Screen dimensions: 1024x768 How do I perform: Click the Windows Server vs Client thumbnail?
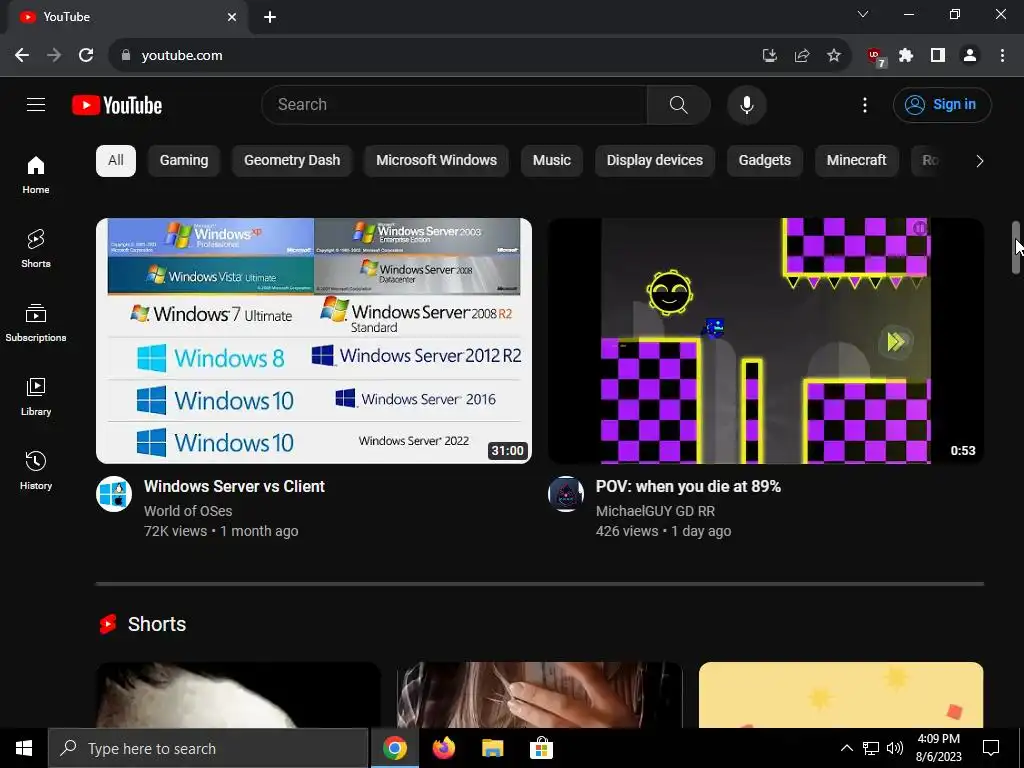point(314,341)
